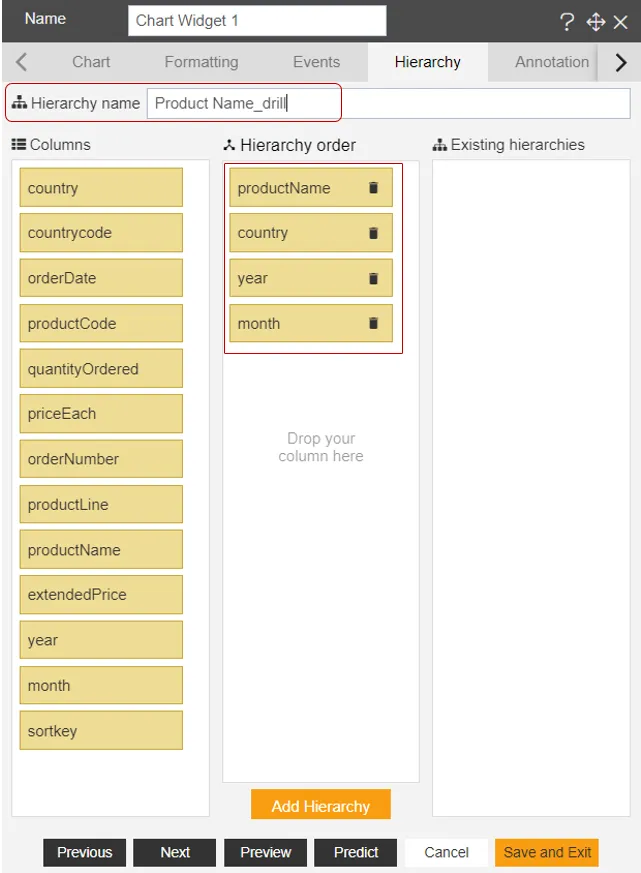Click the Predict button

(x=355, y=852)
